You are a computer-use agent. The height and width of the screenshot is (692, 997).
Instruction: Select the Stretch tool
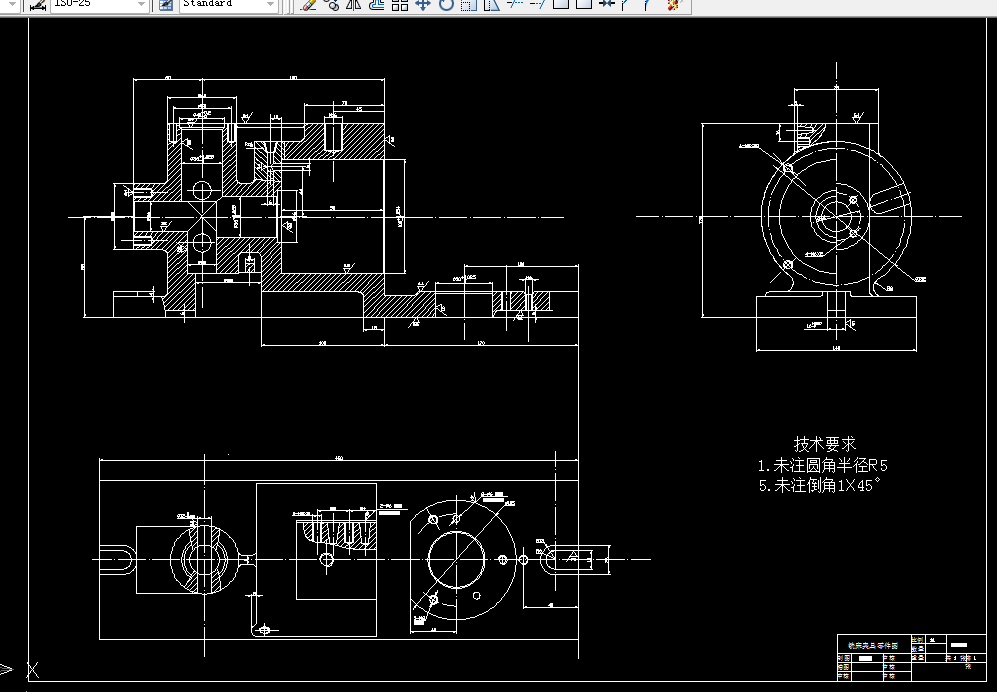(x=492, y=4)
